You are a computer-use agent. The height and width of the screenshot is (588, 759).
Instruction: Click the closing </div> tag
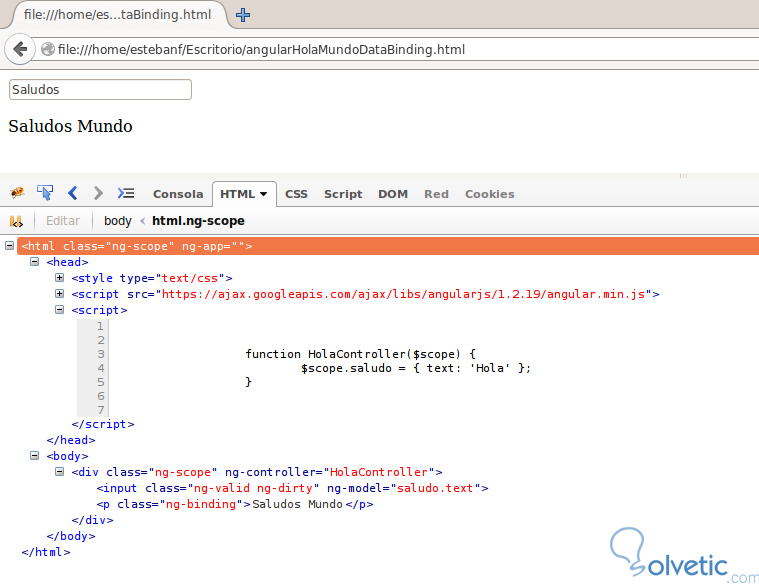pyautogui.click(x=92, y=520)
